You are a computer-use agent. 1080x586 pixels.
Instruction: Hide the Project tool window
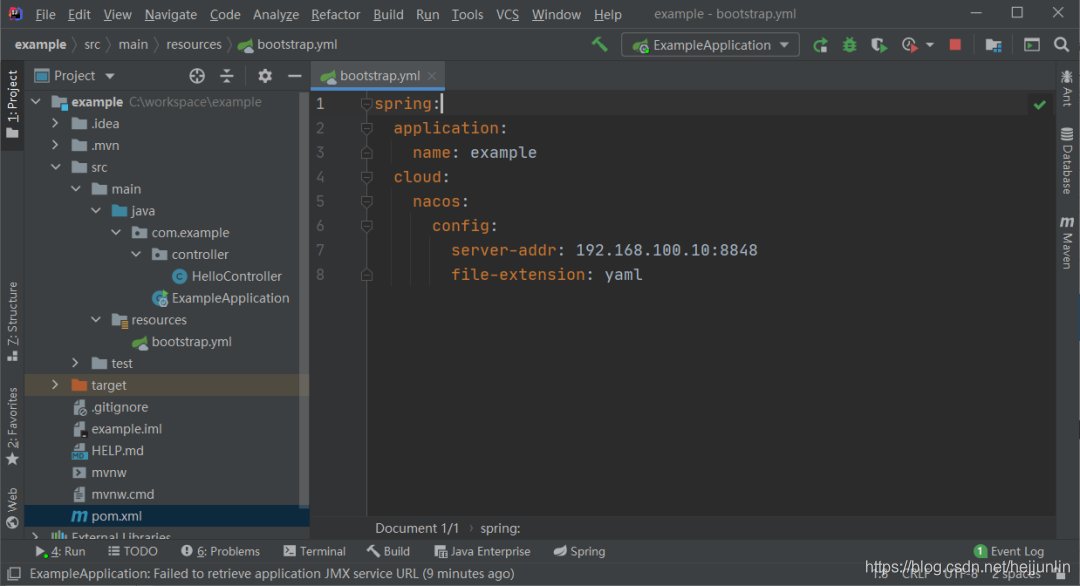pos(295,76)
